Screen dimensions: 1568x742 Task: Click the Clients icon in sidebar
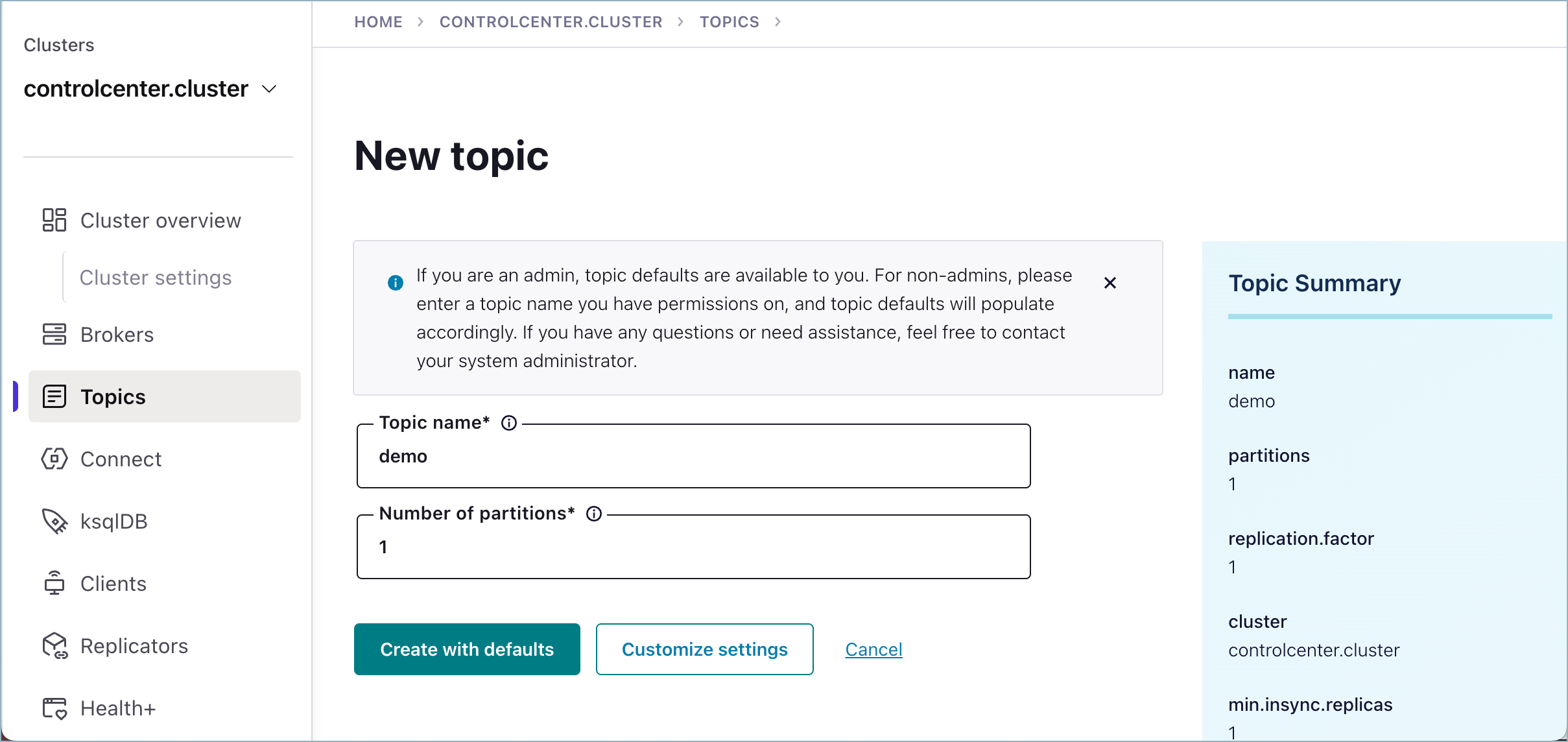pyautogui.click(x=54, y=584)
